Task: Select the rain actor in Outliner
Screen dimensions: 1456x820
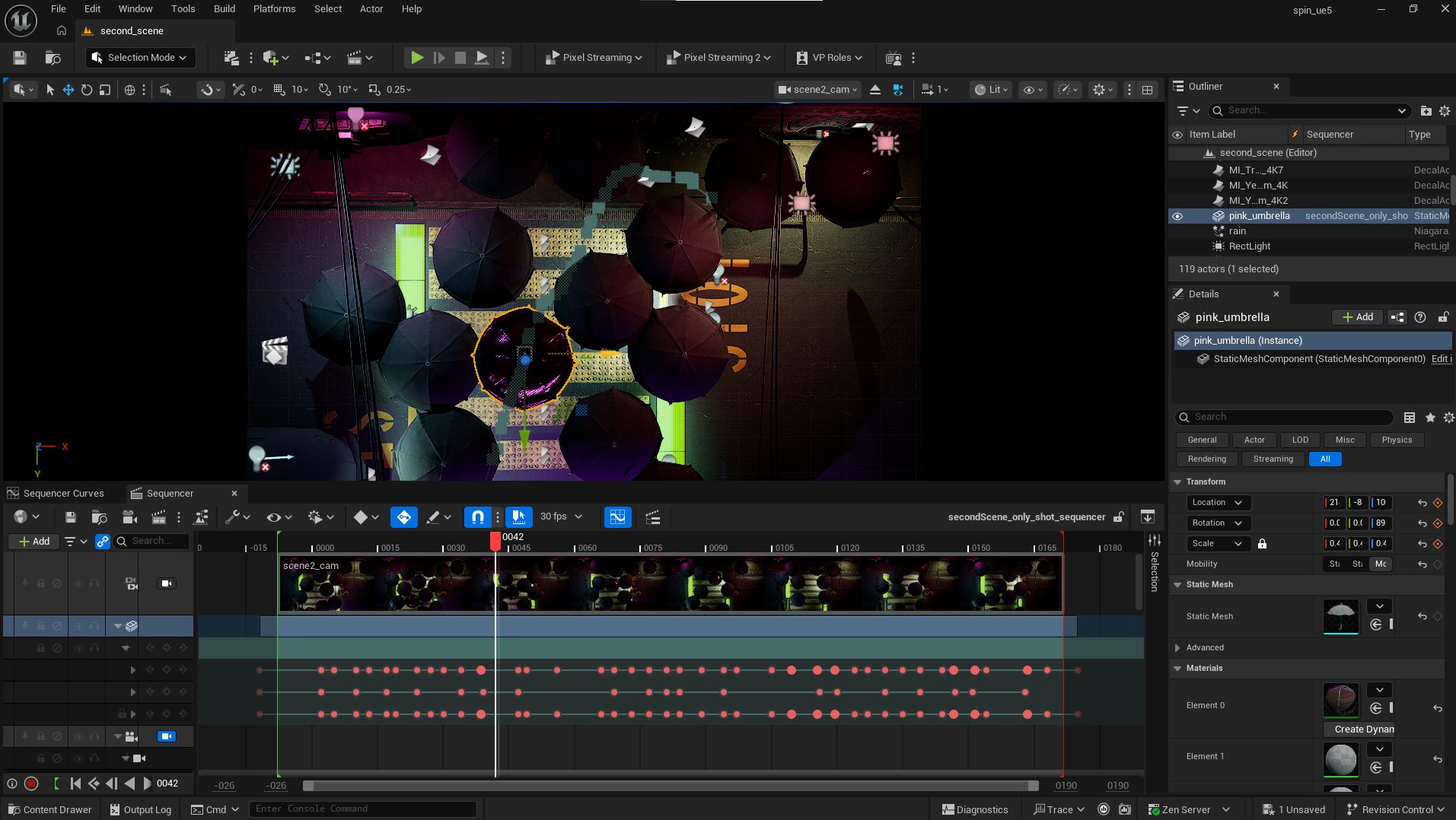Action: click(1237, 231)
